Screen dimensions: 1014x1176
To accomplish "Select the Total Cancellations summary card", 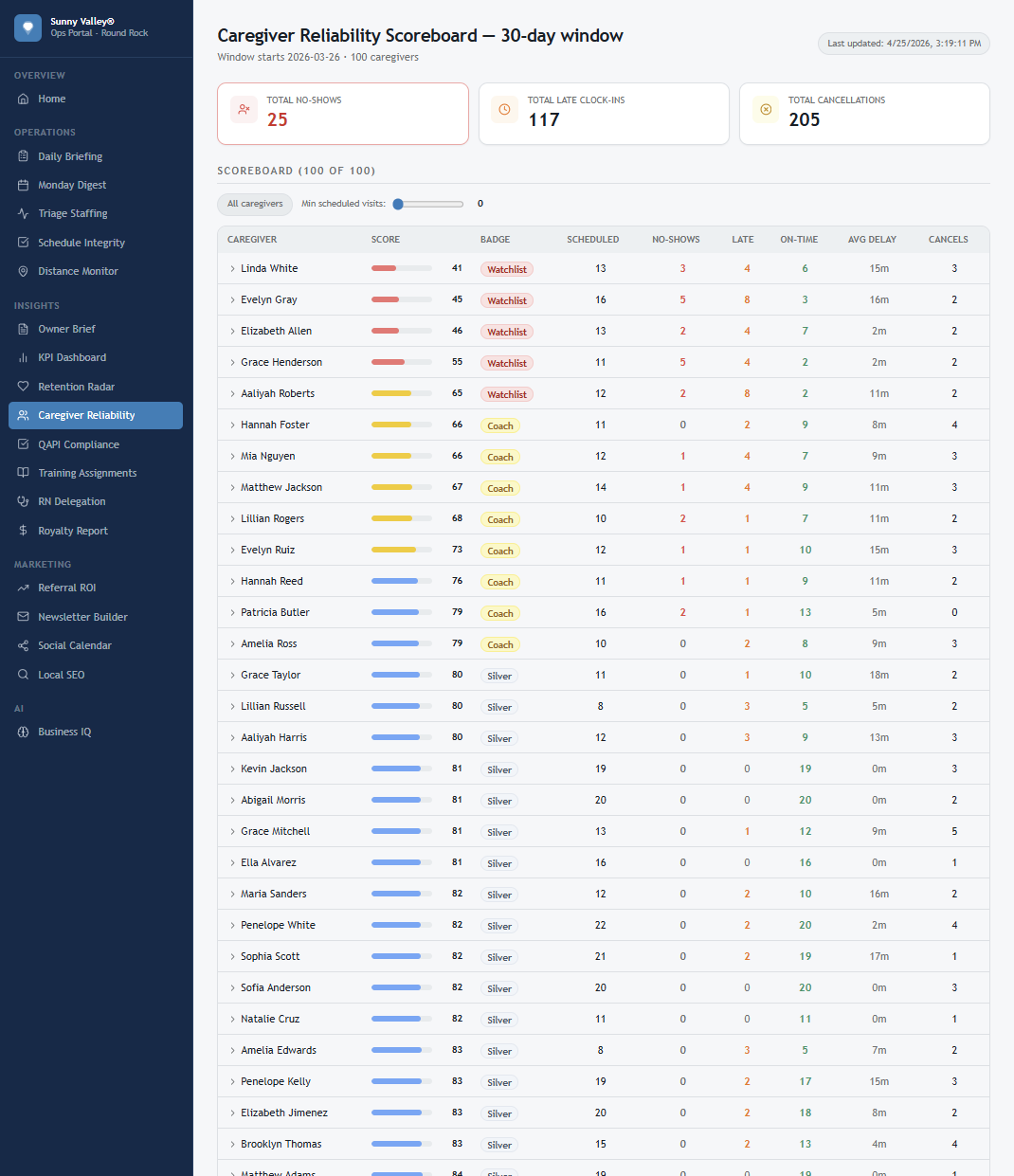I will coord(864,114).
